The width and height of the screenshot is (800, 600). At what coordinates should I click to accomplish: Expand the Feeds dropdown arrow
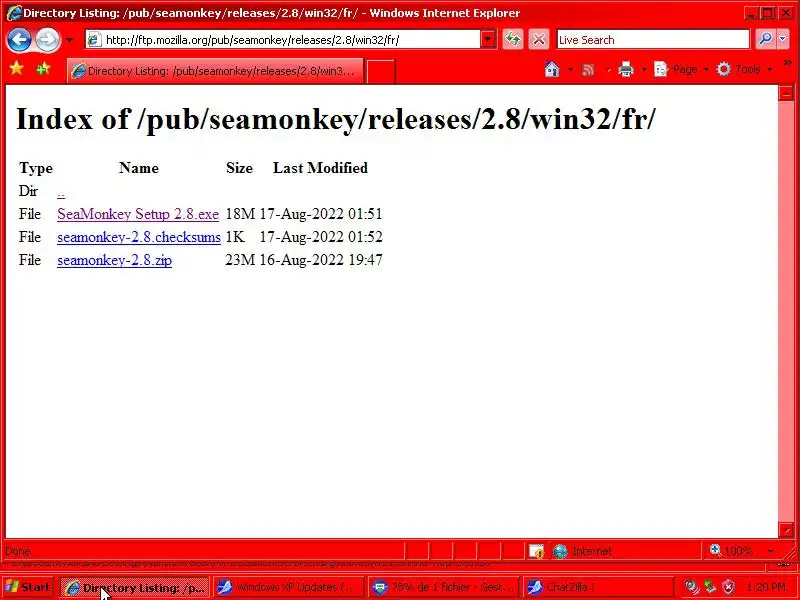[608, 69]
